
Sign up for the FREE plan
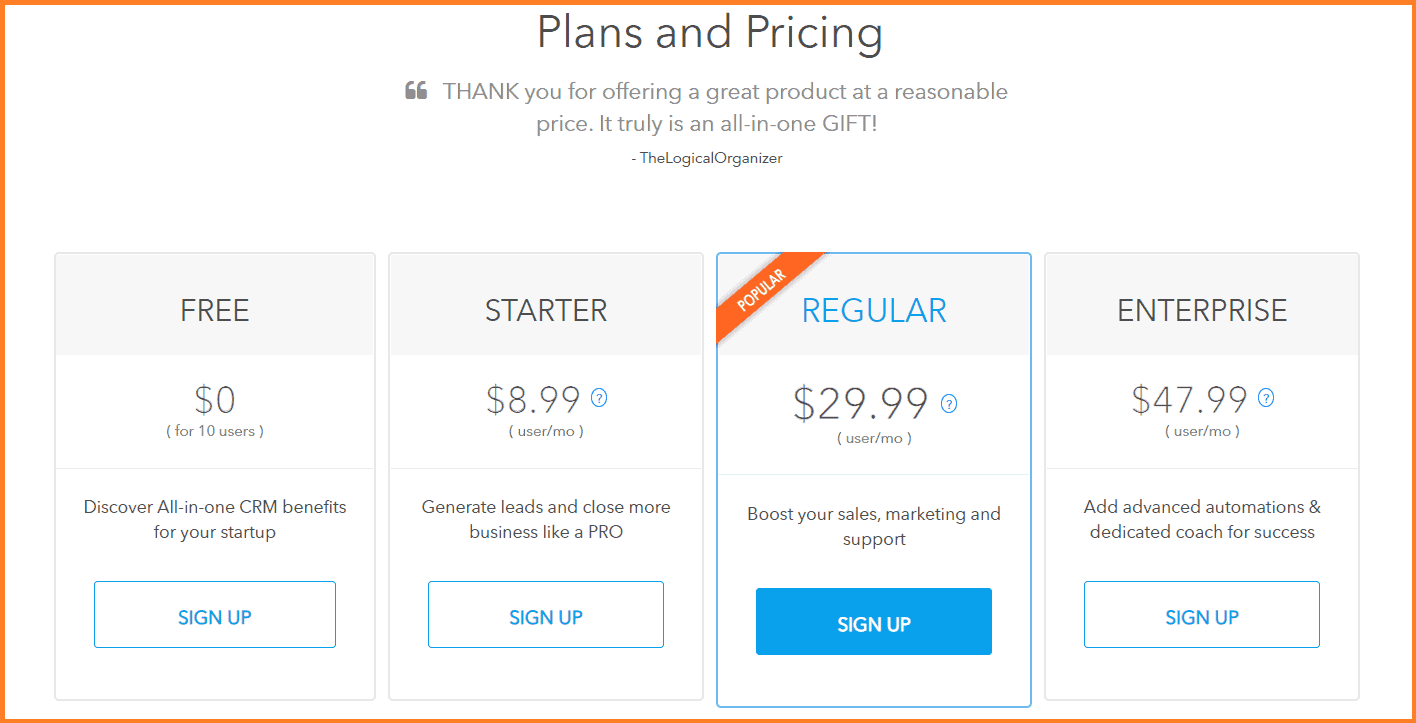coord(215,615)
